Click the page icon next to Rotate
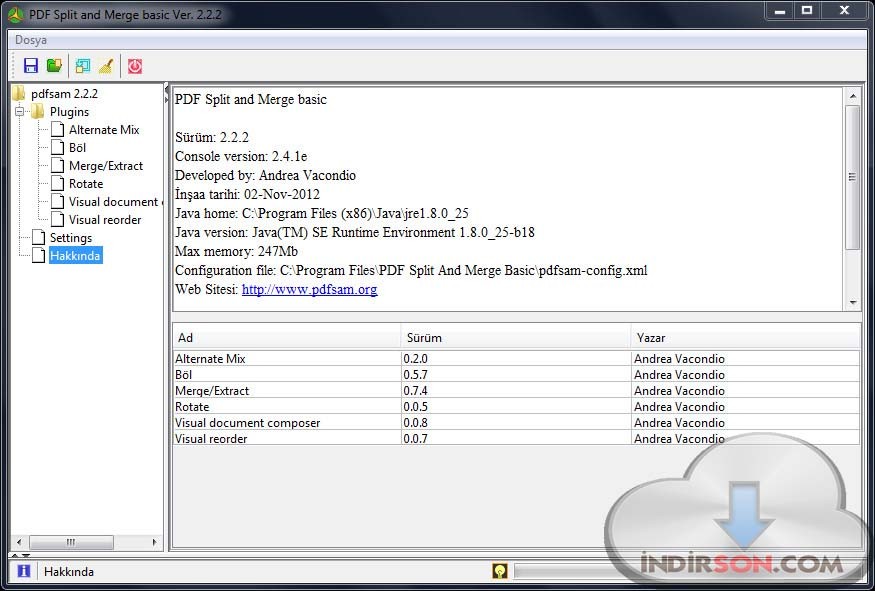The image size is (875, 591). click(x=57, y=184)
